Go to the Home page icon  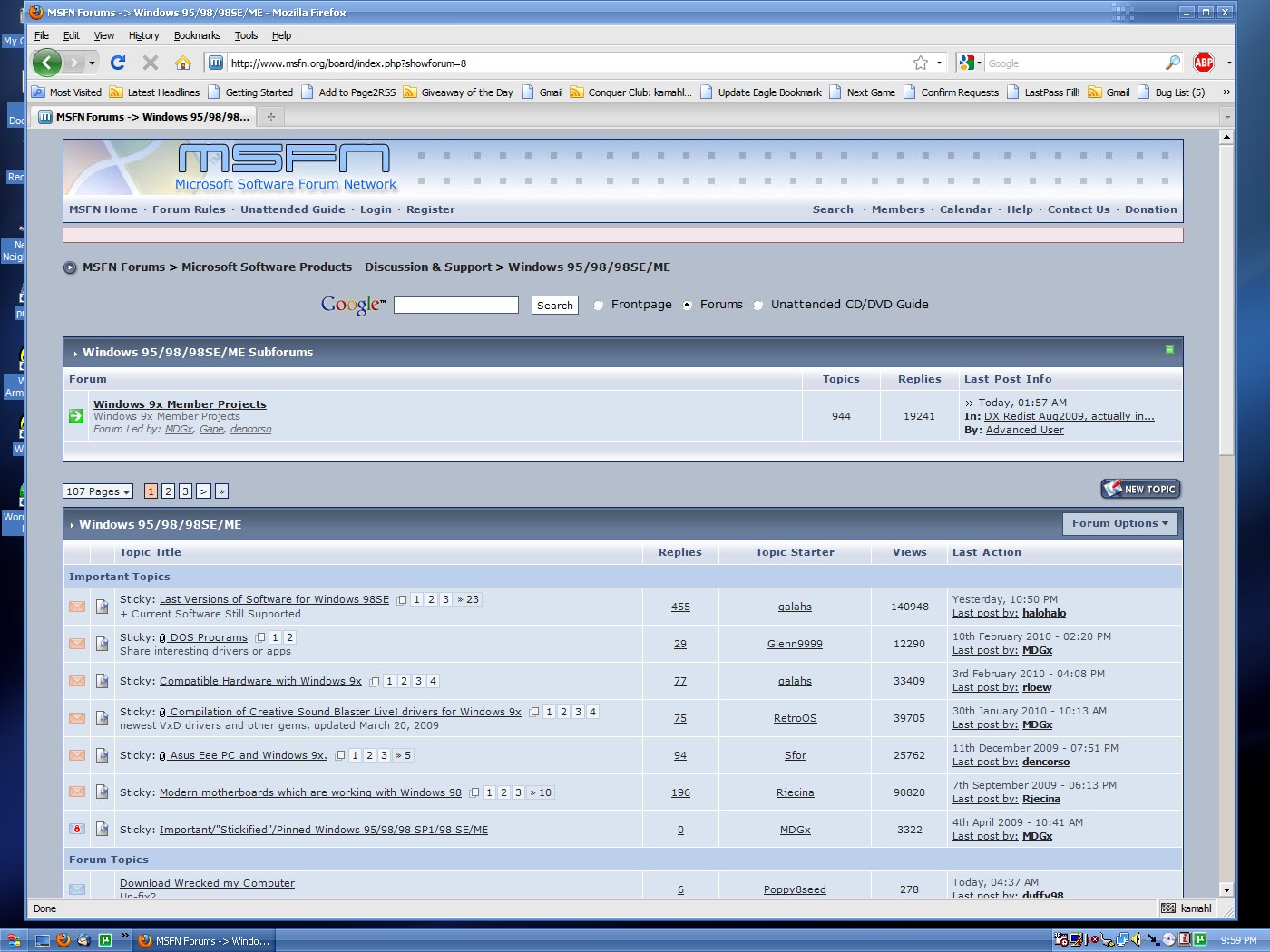click(183, 63)
